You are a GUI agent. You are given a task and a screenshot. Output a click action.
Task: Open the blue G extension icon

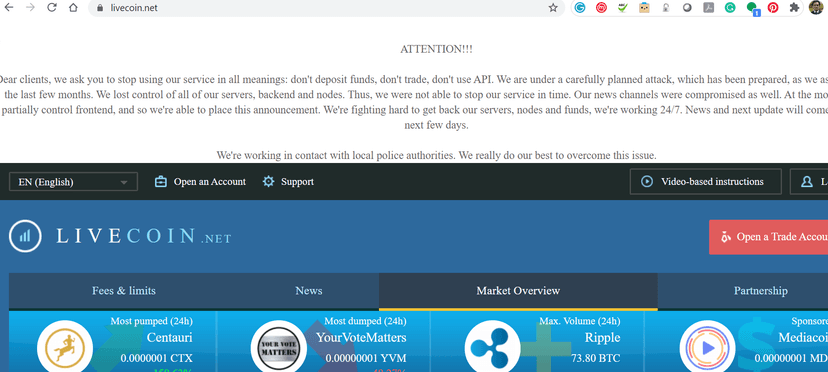[x=580, y=8]
